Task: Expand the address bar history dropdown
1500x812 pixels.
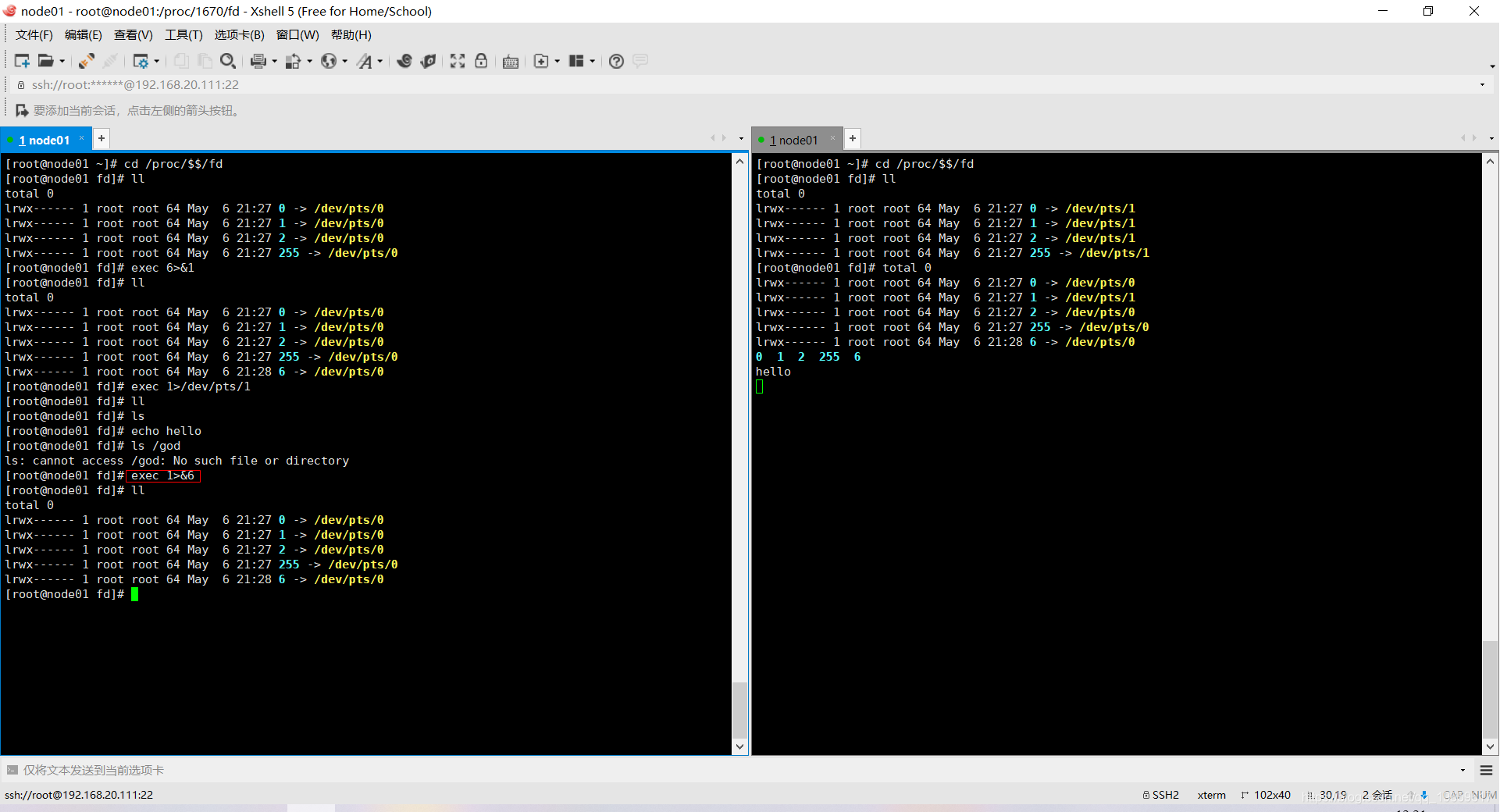Action: [x=1482, y=85]
